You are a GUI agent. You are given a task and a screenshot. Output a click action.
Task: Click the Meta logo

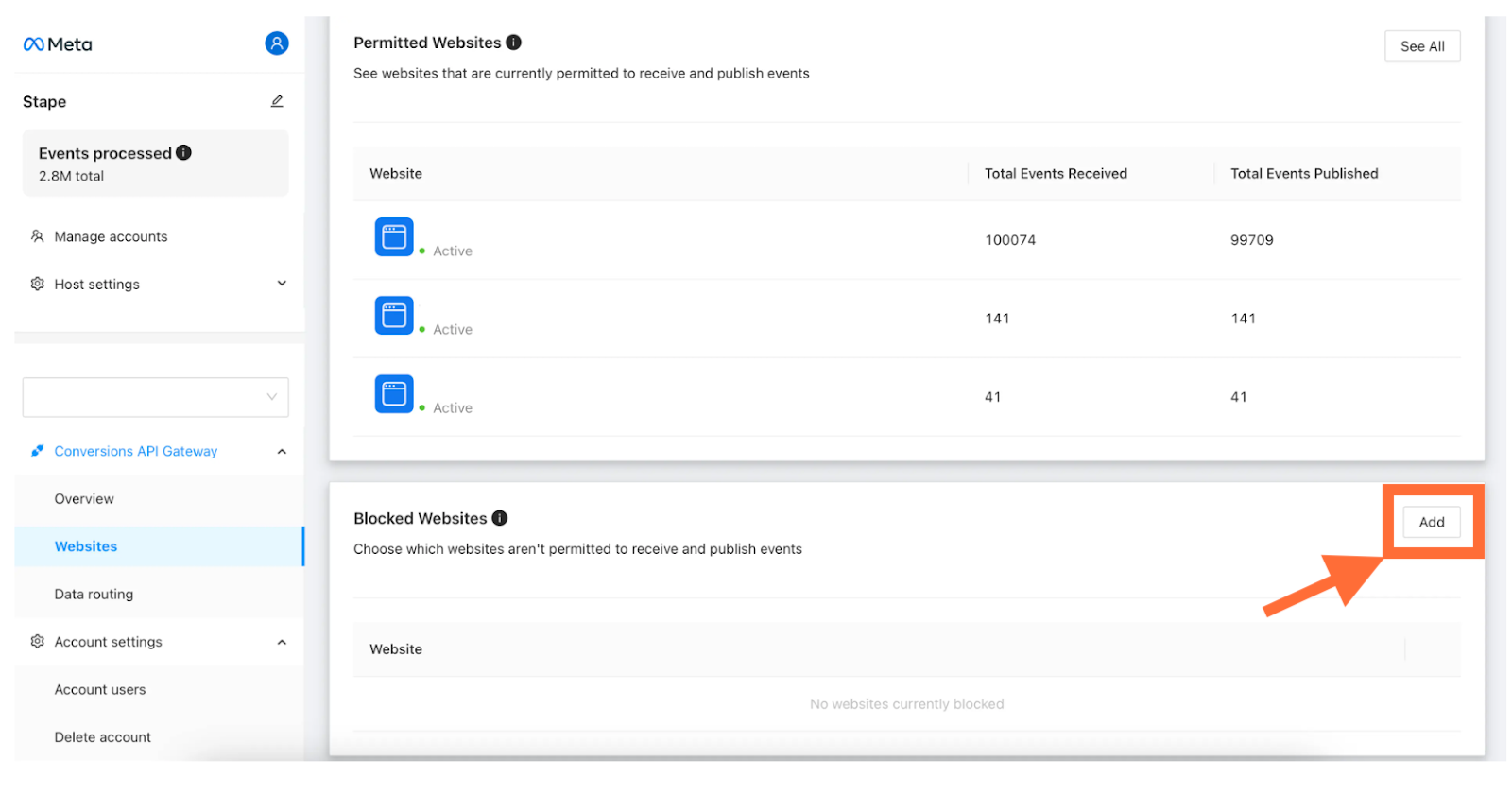coord(57,44)
